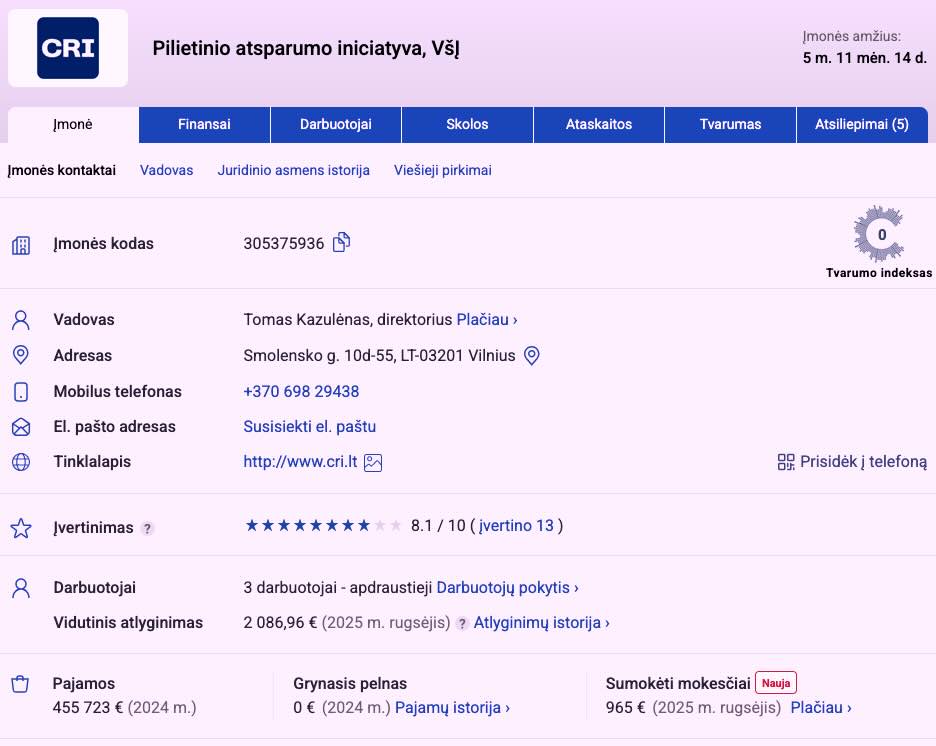This screenshot has width=936, height=746.
Task: Open the Atsiliepimai (5) tab
Action: (861, 125)
